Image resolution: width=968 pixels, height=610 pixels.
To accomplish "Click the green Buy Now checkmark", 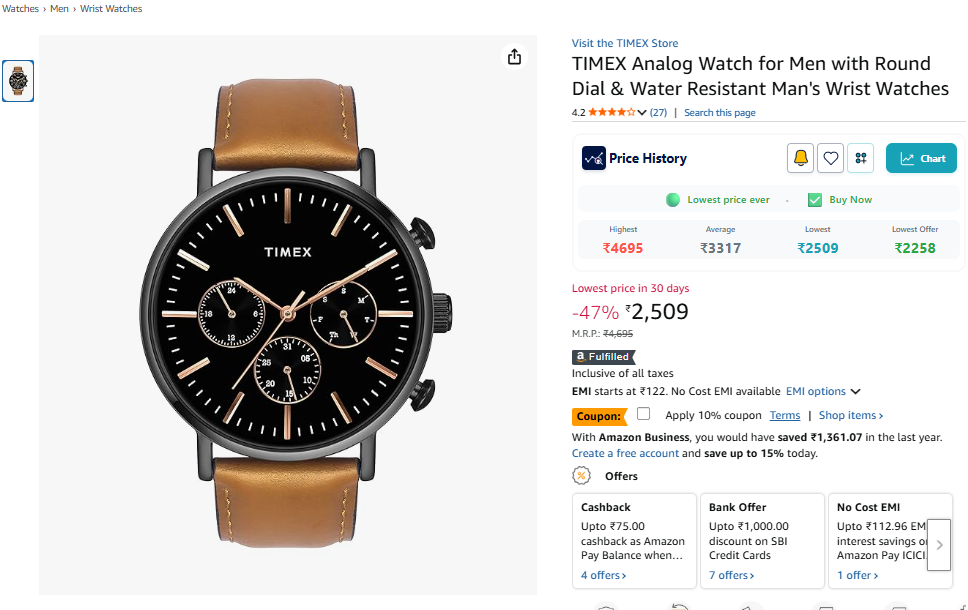I will [x=814, y=200].
